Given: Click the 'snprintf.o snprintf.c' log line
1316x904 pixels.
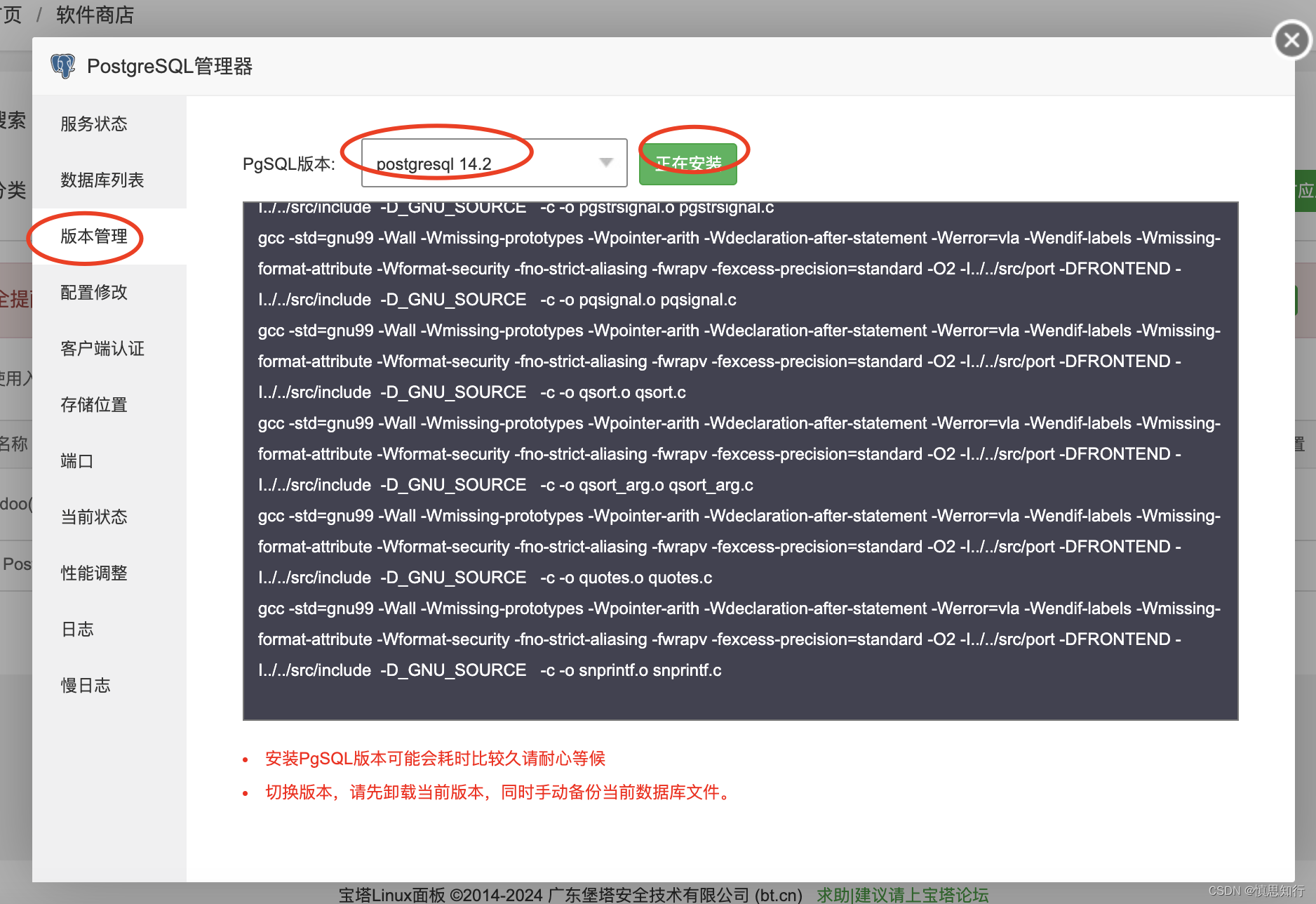Looking at the screenshot, I should tap(490, 670).
